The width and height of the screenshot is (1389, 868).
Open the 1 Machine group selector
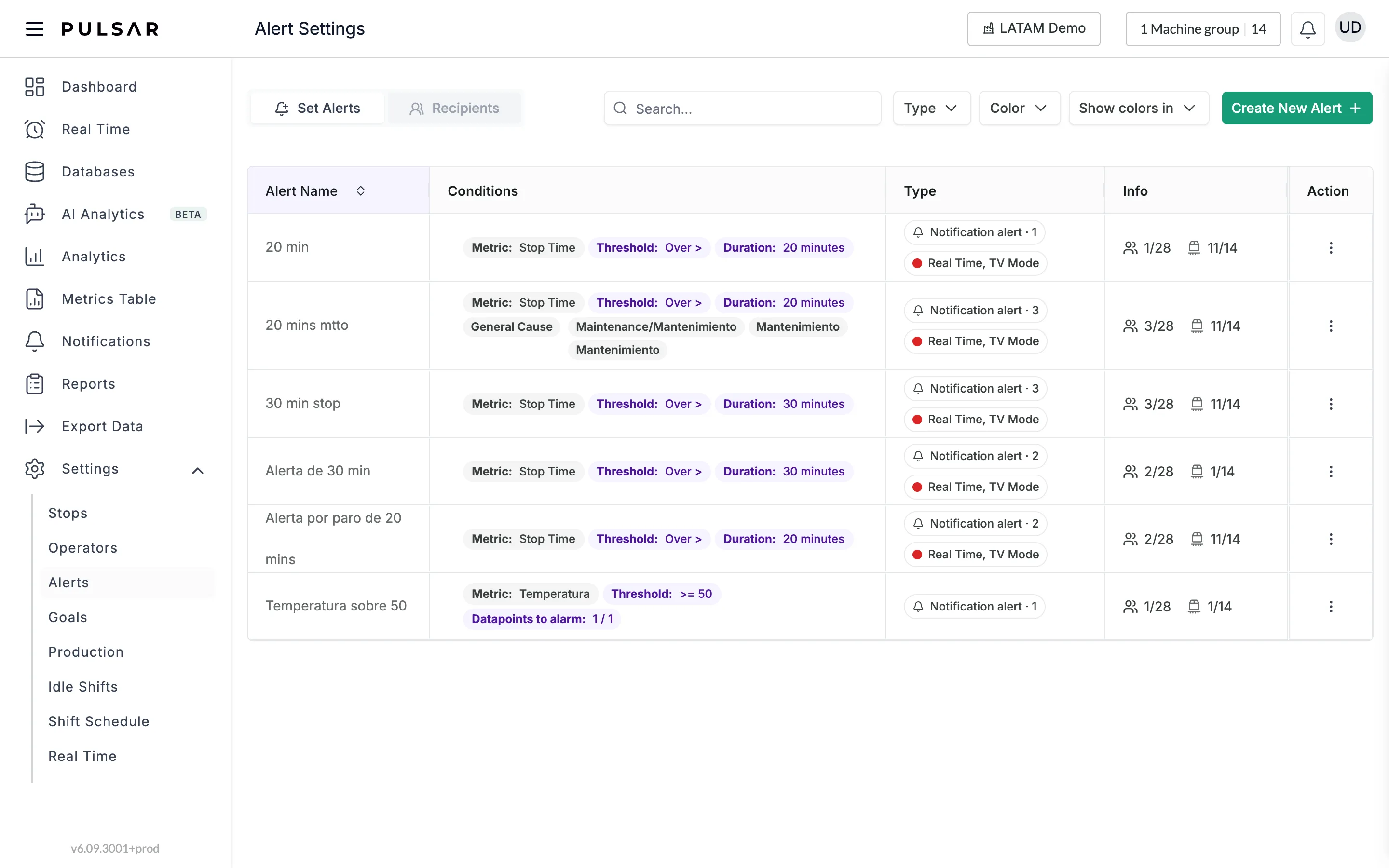click(1203, 29)
